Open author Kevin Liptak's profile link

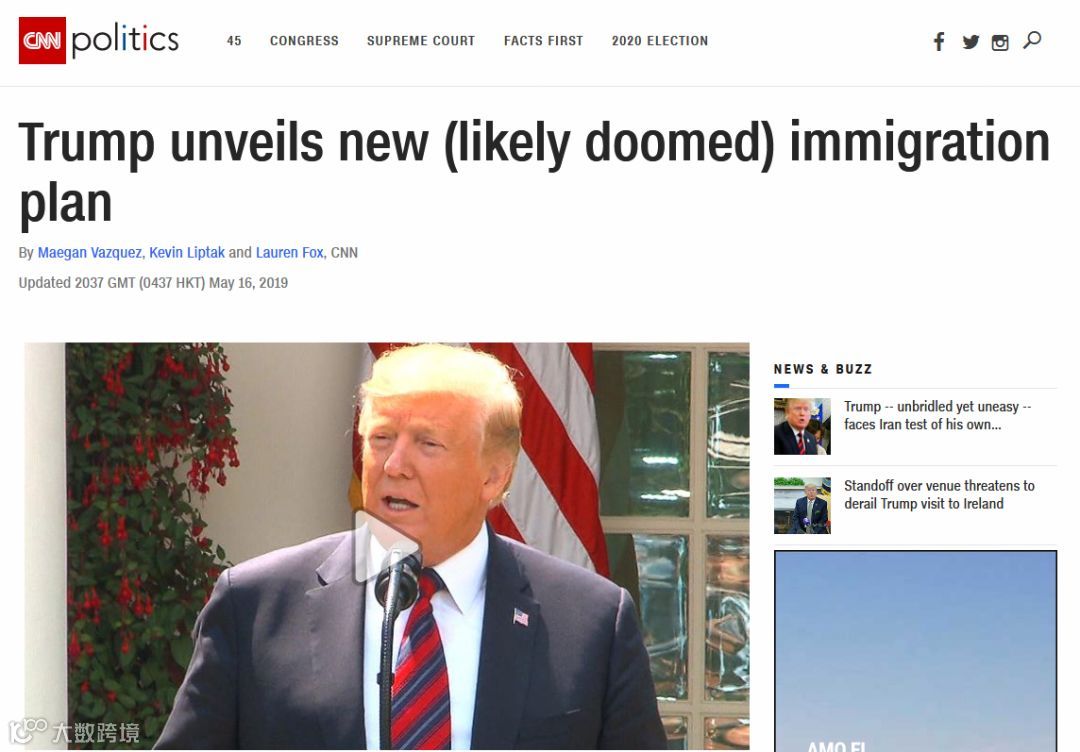point(187,253)
